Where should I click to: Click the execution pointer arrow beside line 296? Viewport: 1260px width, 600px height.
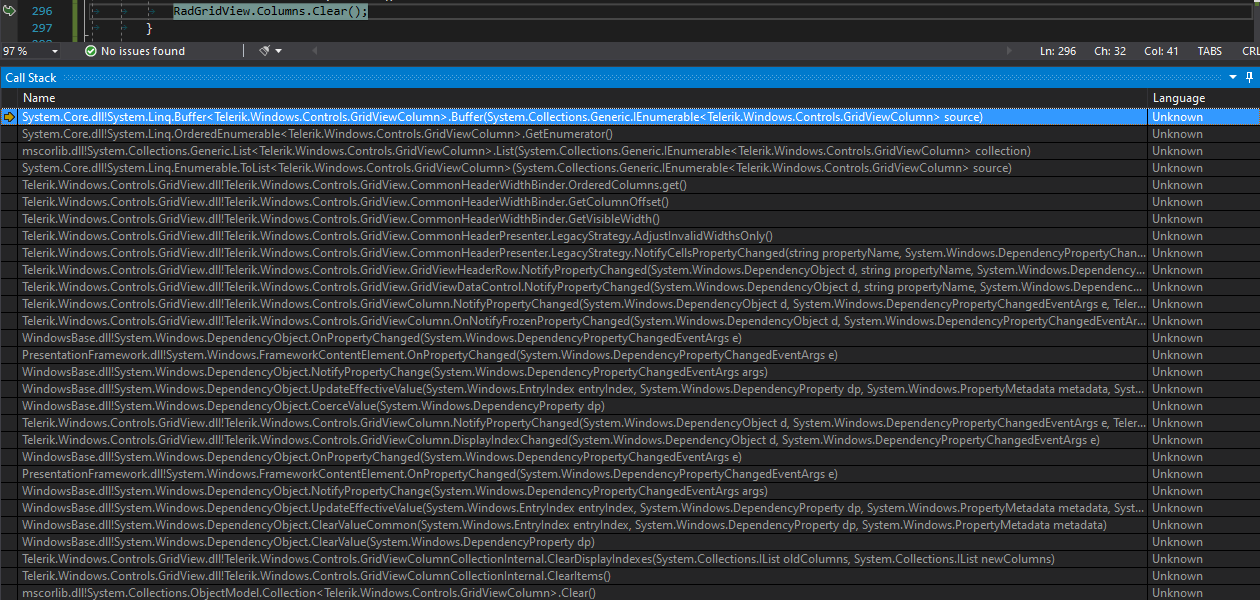[10, 11]
